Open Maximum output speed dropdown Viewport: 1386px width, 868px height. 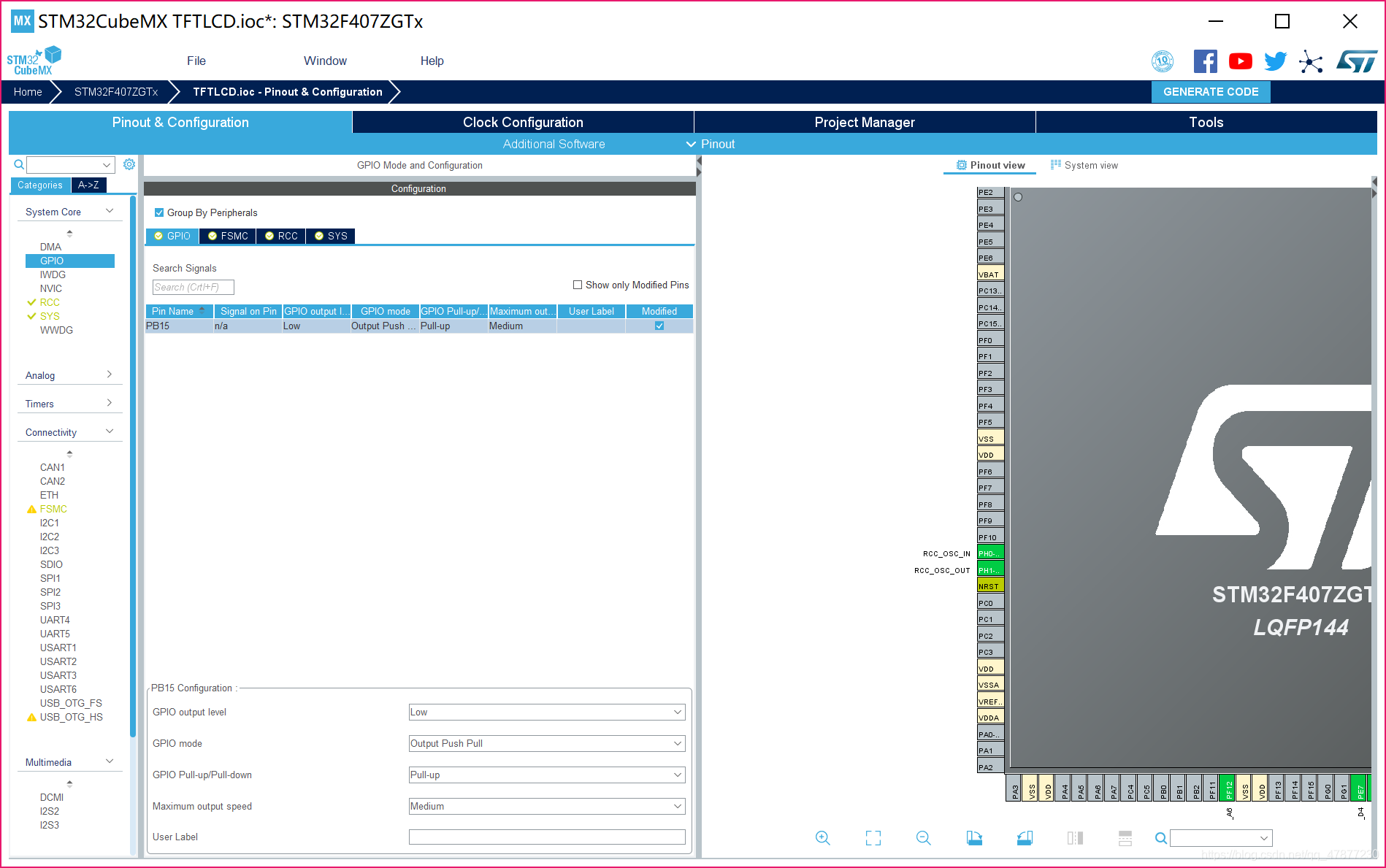point(547,806)
